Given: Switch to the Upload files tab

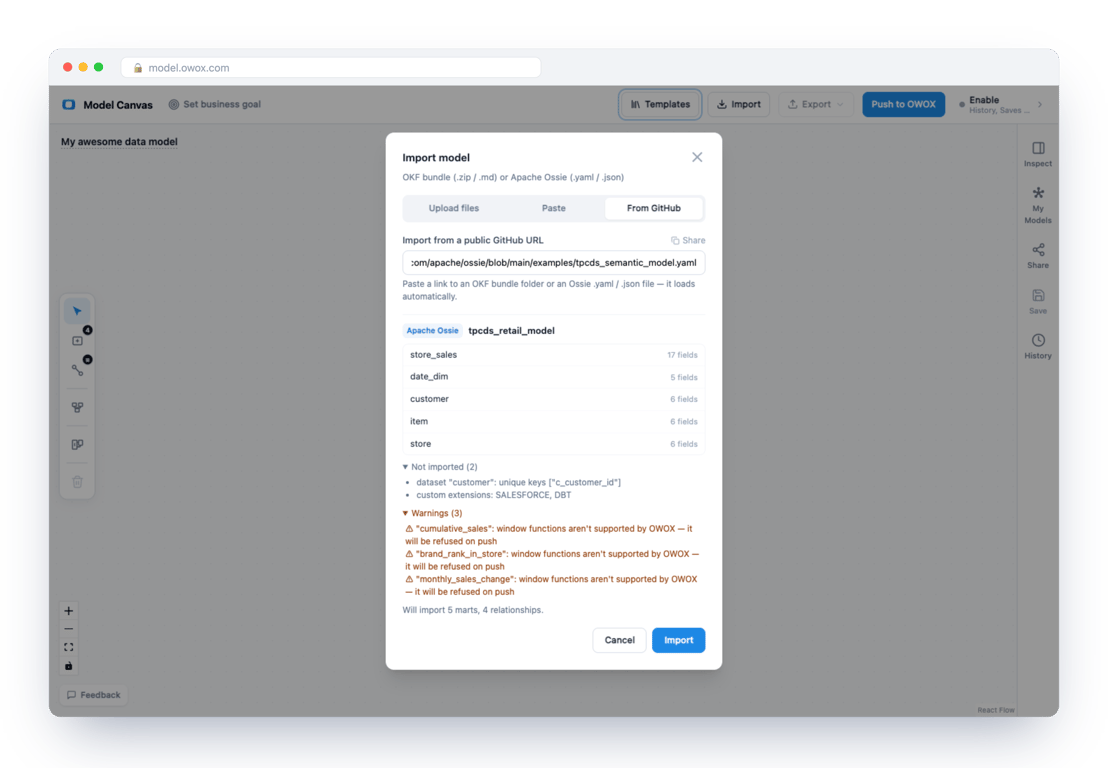Looking at the screenshot, I should pos(454,208).
